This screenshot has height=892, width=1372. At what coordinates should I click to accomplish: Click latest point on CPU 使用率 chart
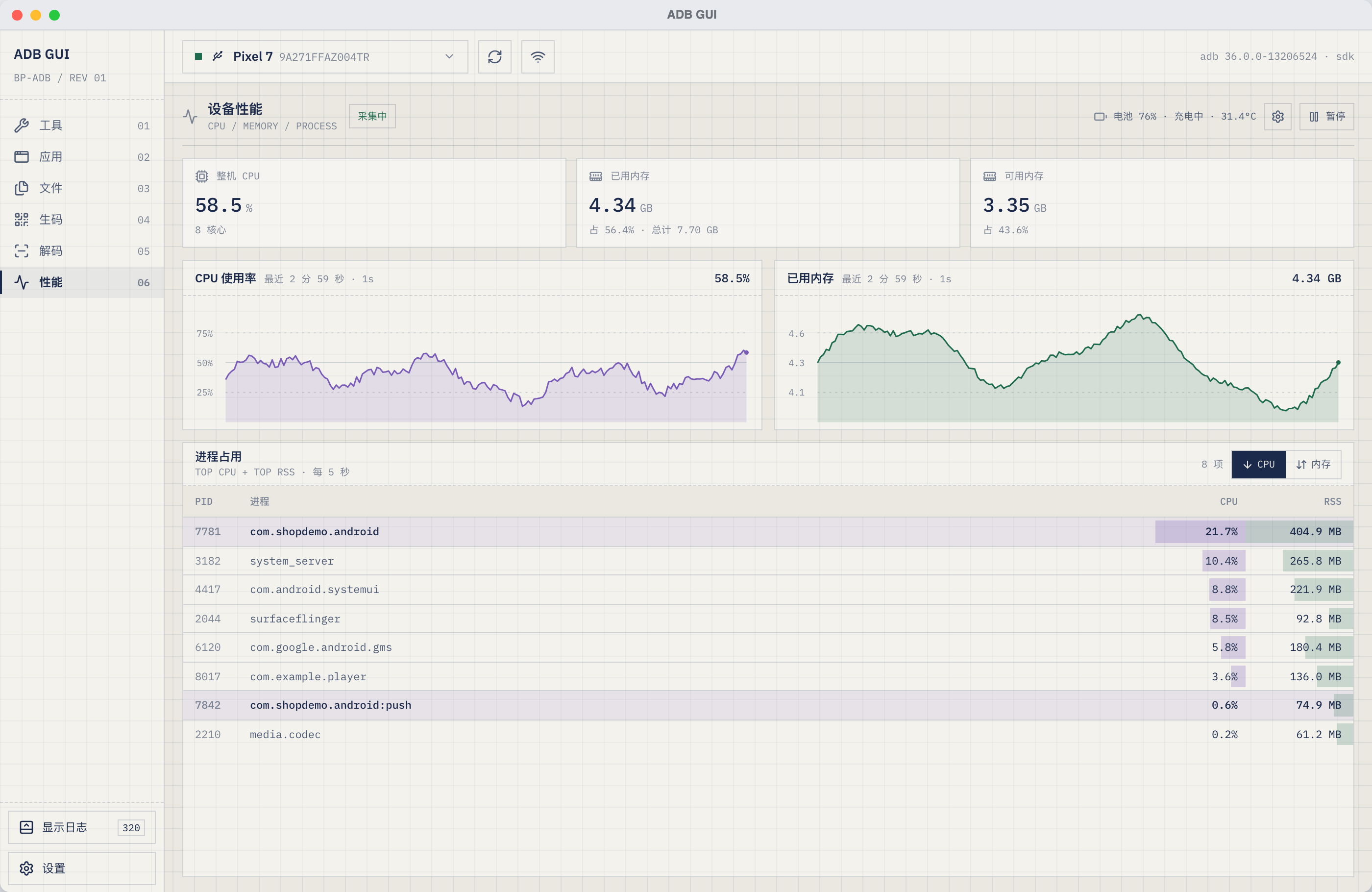746,352
